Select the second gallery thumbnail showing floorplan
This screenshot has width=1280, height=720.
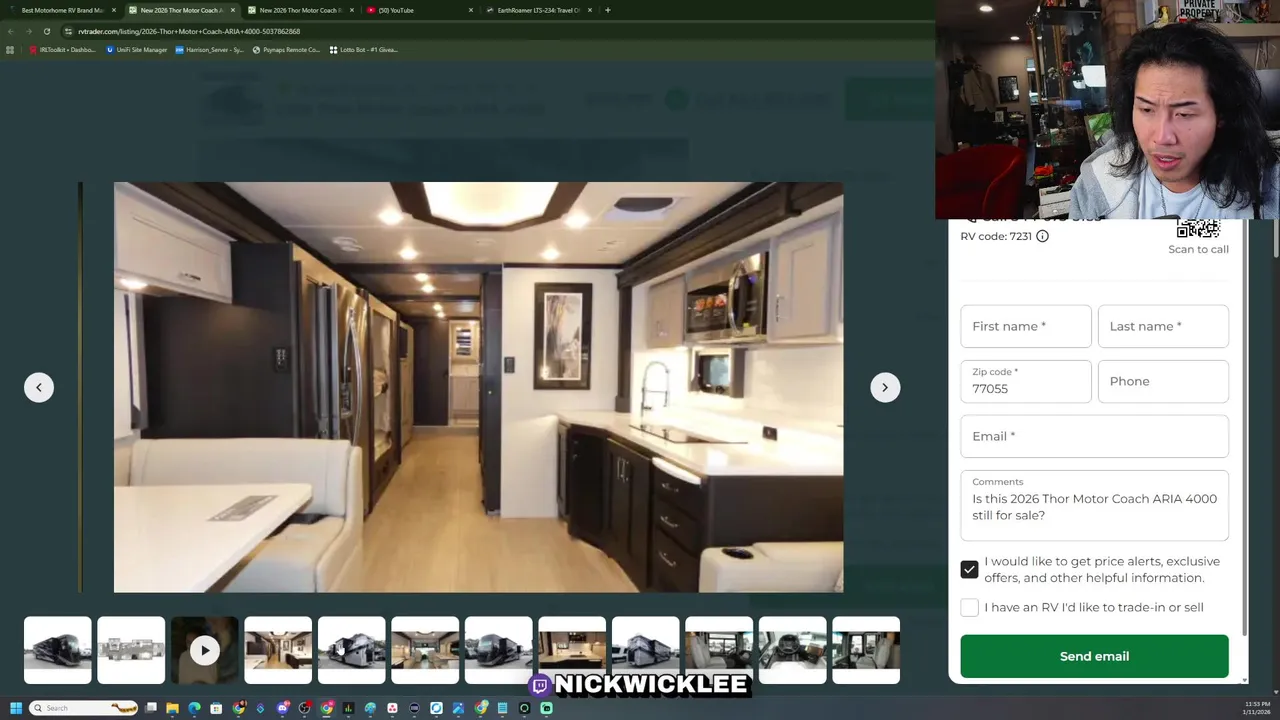(131, 650)
